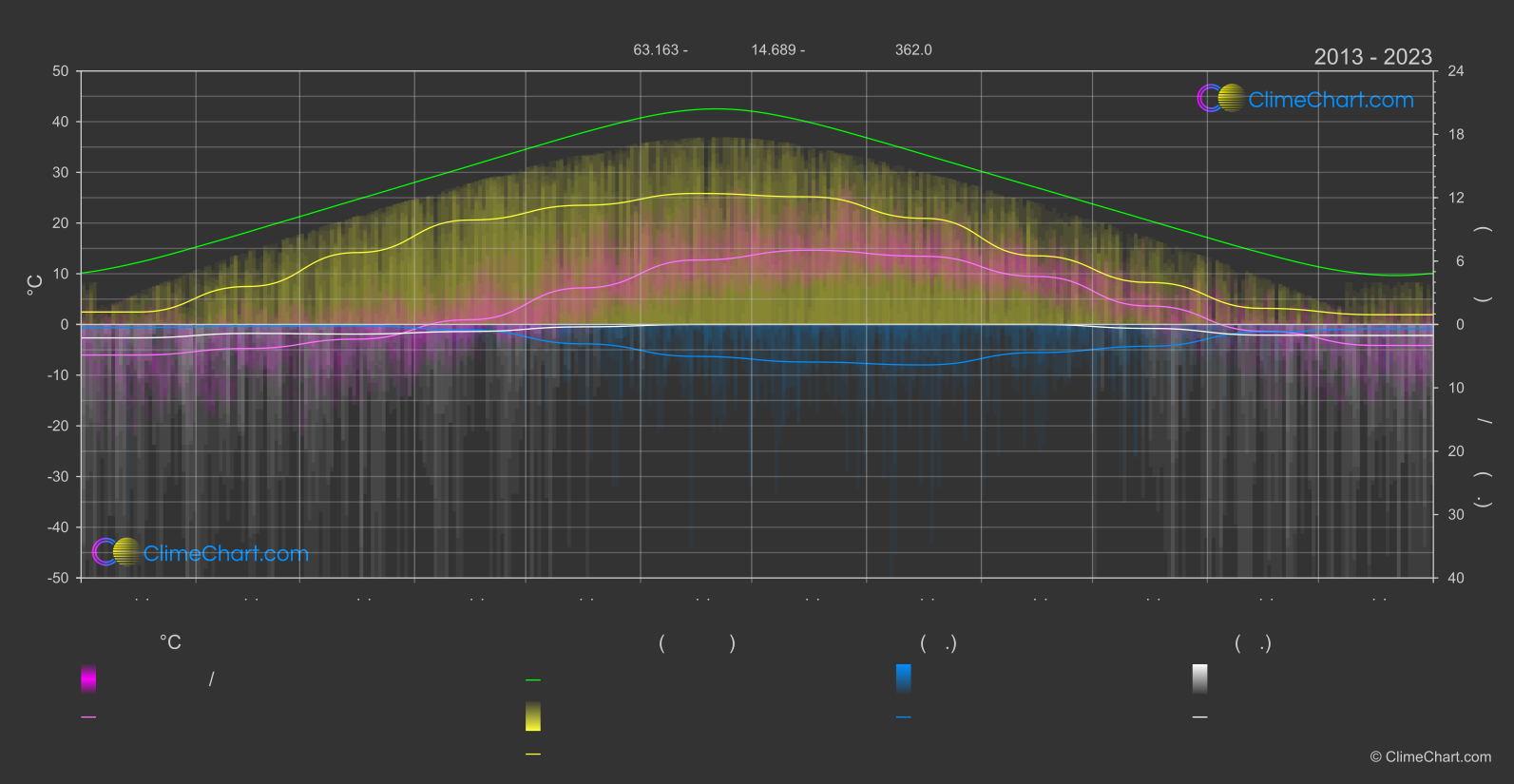Click the '-30' tick on left axis
Viewport: 1514px width, 784px height.
[58, 477]
